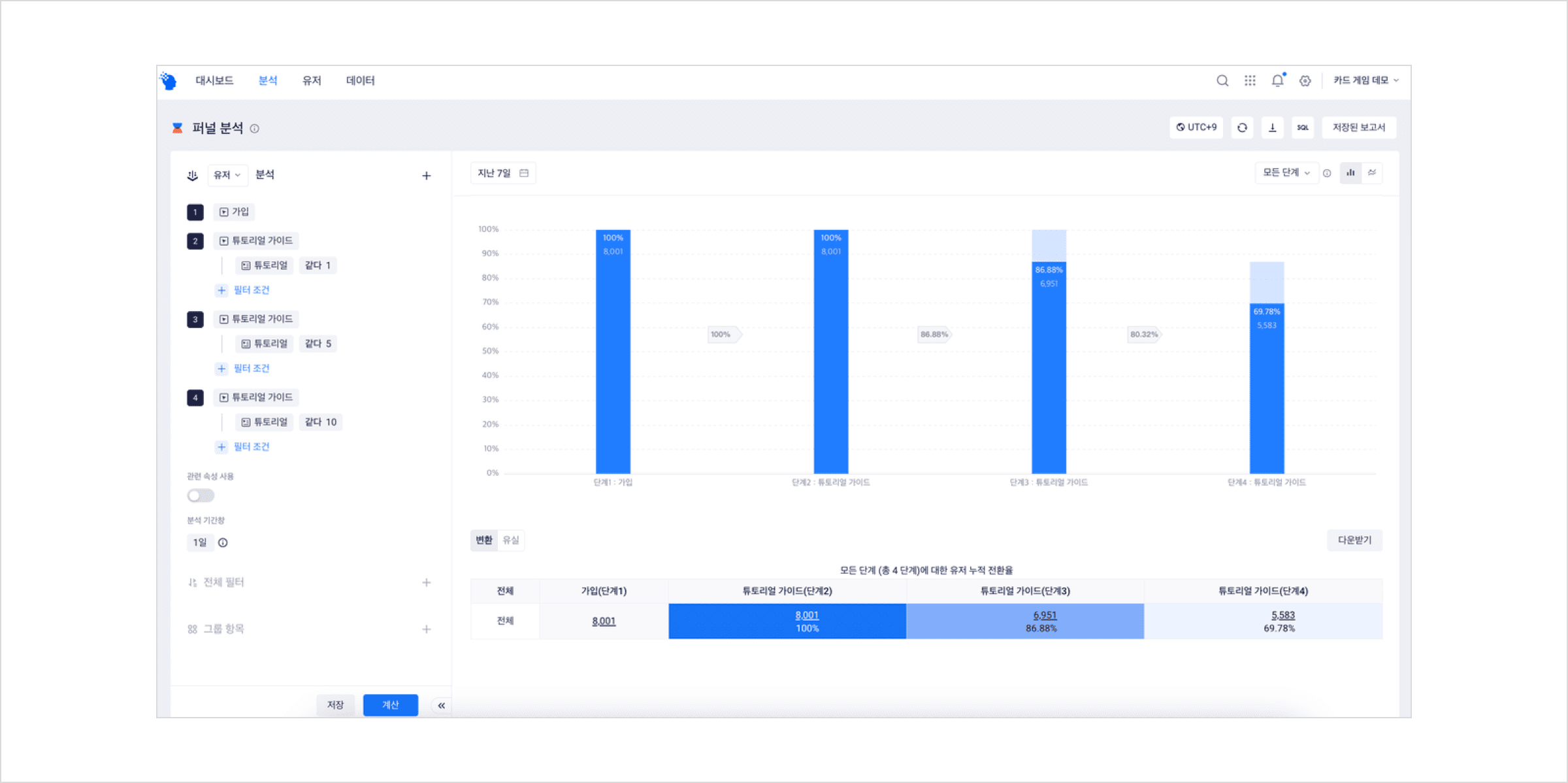Open the 대시보드 menu
This screenshot has height=783, width=1568.
click(214, 80)
